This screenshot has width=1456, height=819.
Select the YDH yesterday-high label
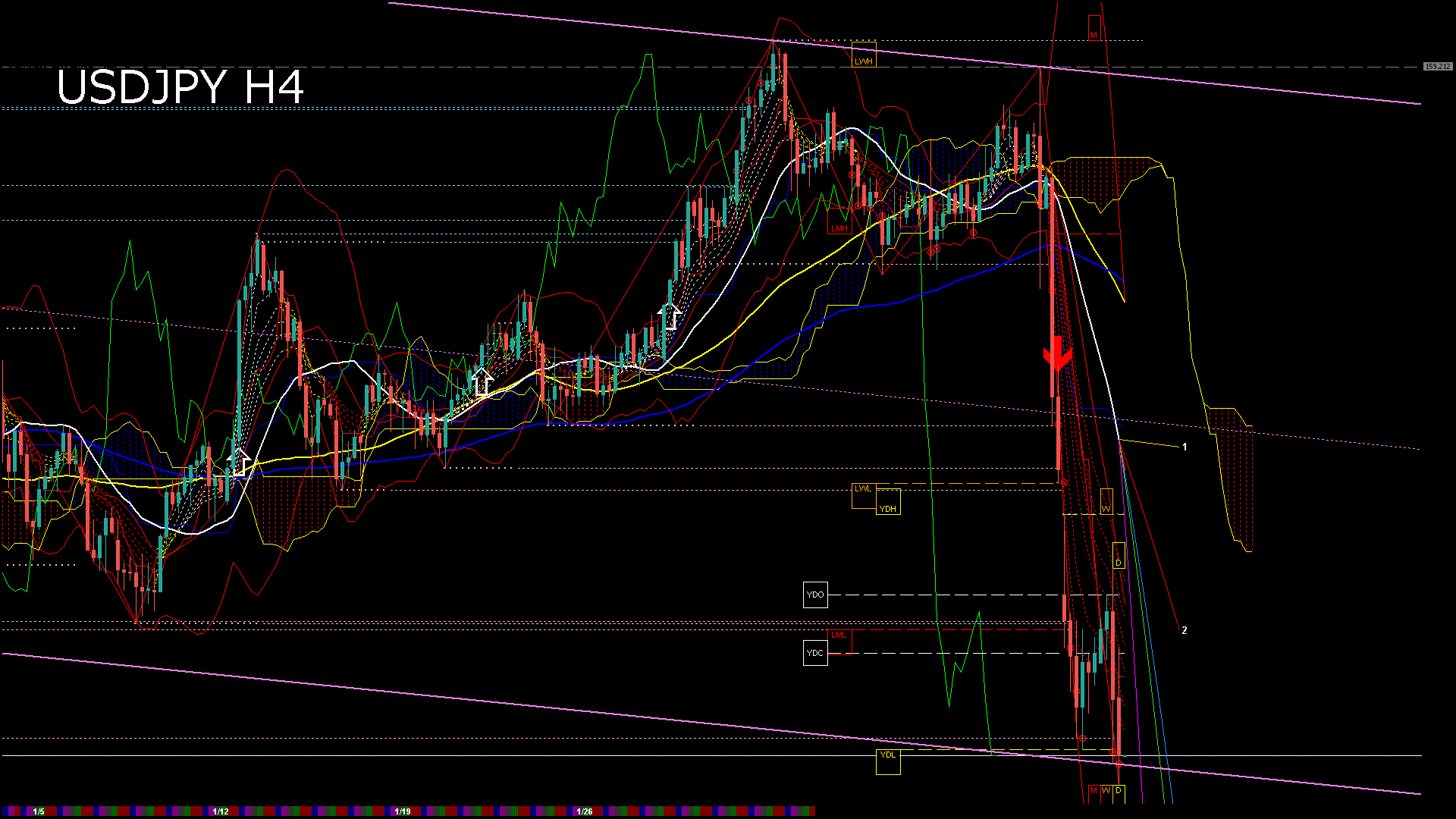(x=888, y=507)
